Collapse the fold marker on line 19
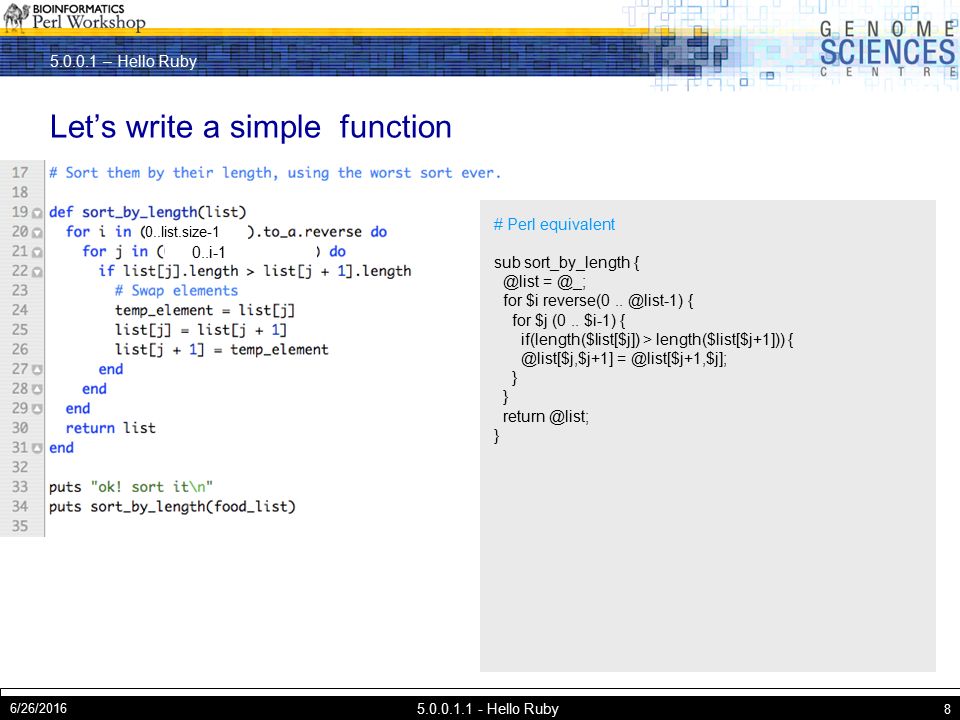Viewport: 960px width, 720px height. tap(37, 213)
